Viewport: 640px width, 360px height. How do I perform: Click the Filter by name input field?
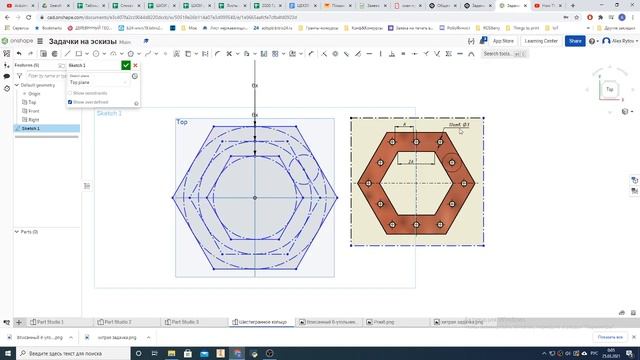pyautogui.click(x=46, y=76)
